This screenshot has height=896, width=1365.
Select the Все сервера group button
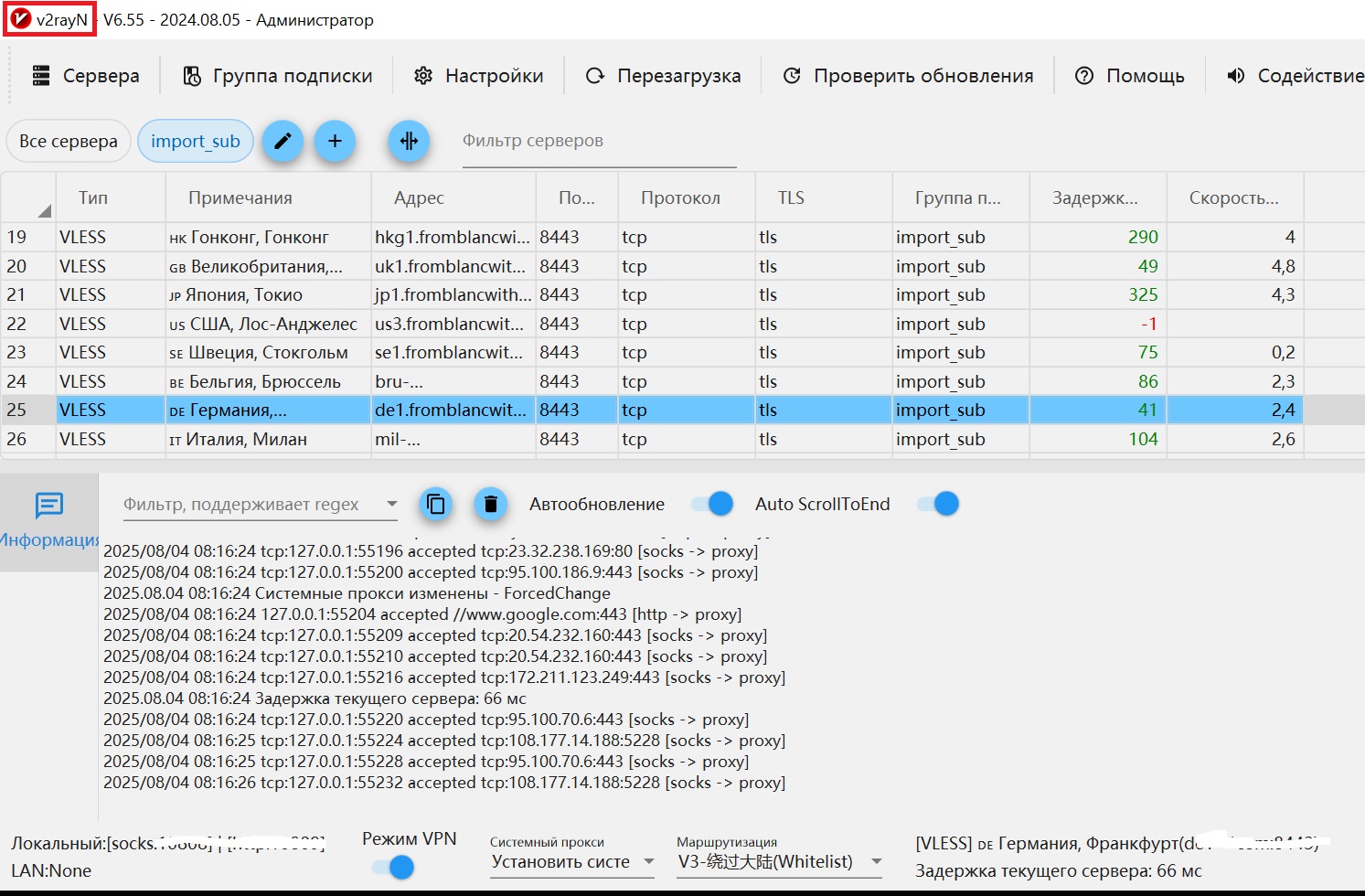tap(69, 141)
